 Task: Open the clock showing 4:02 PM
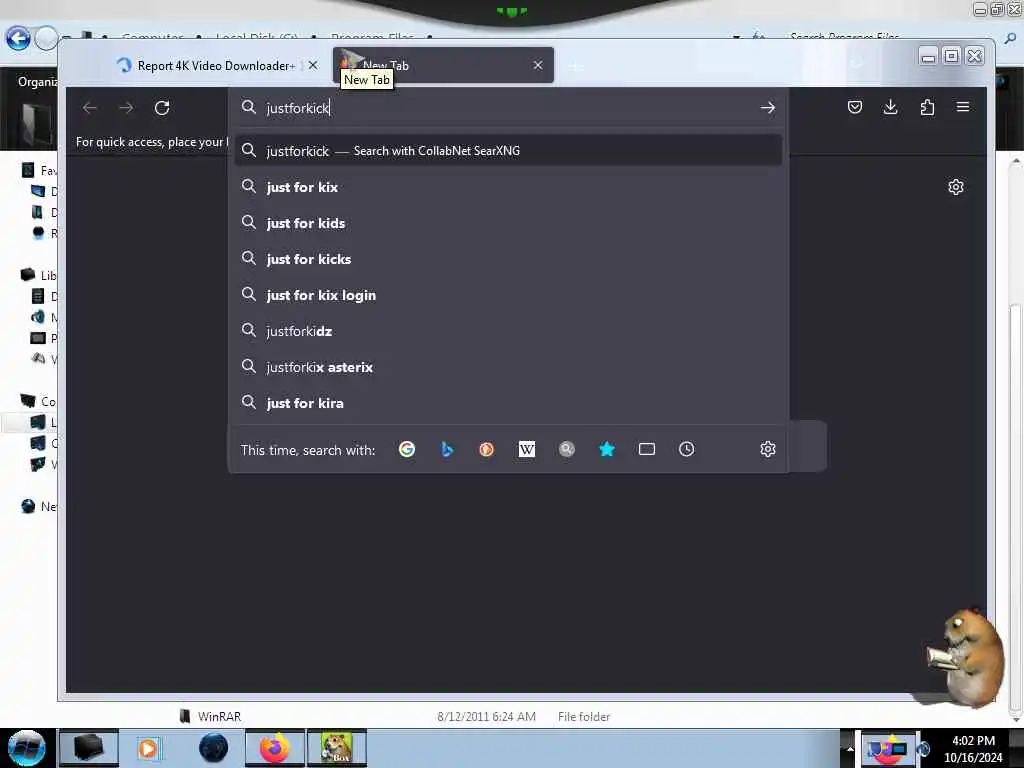[x=973, y=749]
